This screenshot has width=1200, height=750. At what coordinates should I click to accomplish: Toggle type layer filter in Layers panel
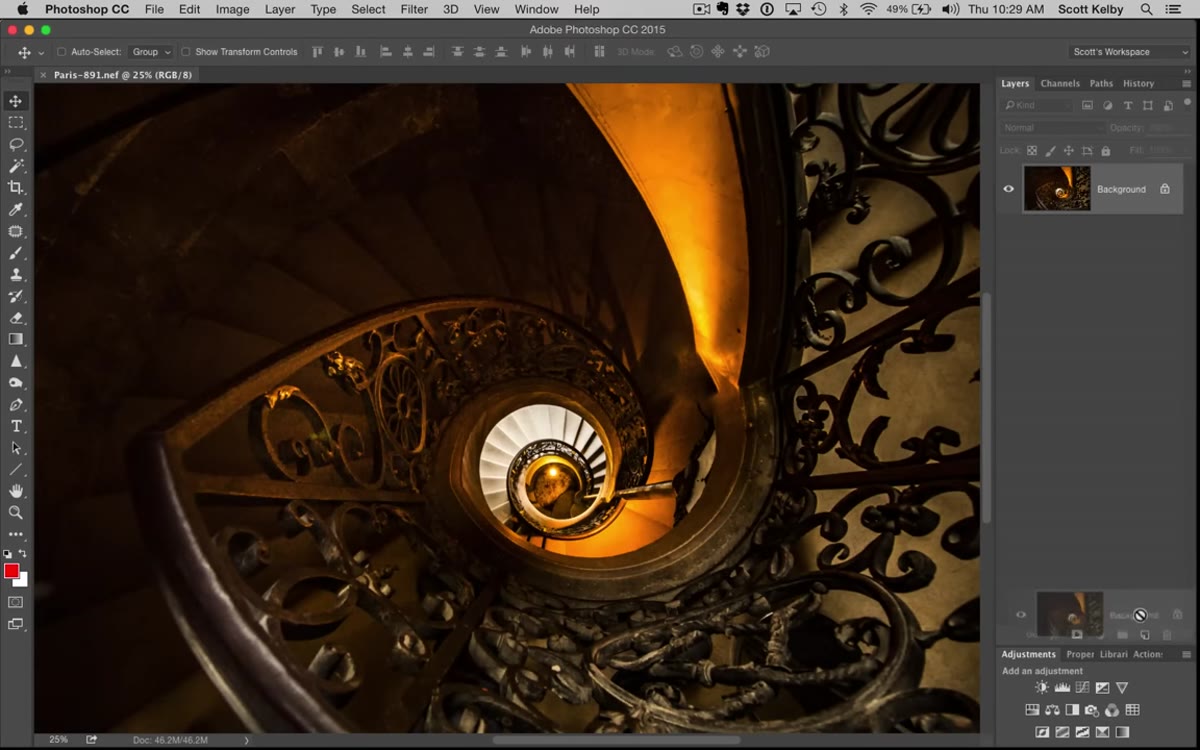(x=1128, y=105)
